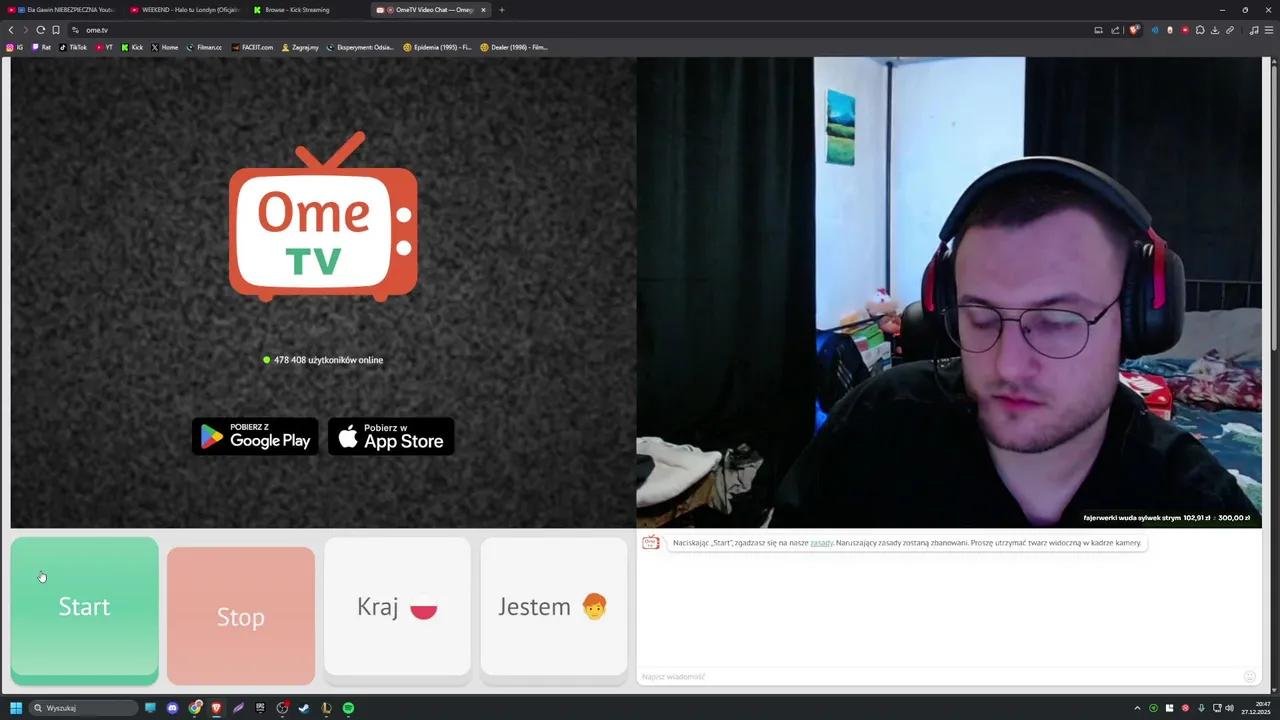Open Discord from the taskbar
The height and width of the screenshot is (720, 1280).
[x=173, y=708]
